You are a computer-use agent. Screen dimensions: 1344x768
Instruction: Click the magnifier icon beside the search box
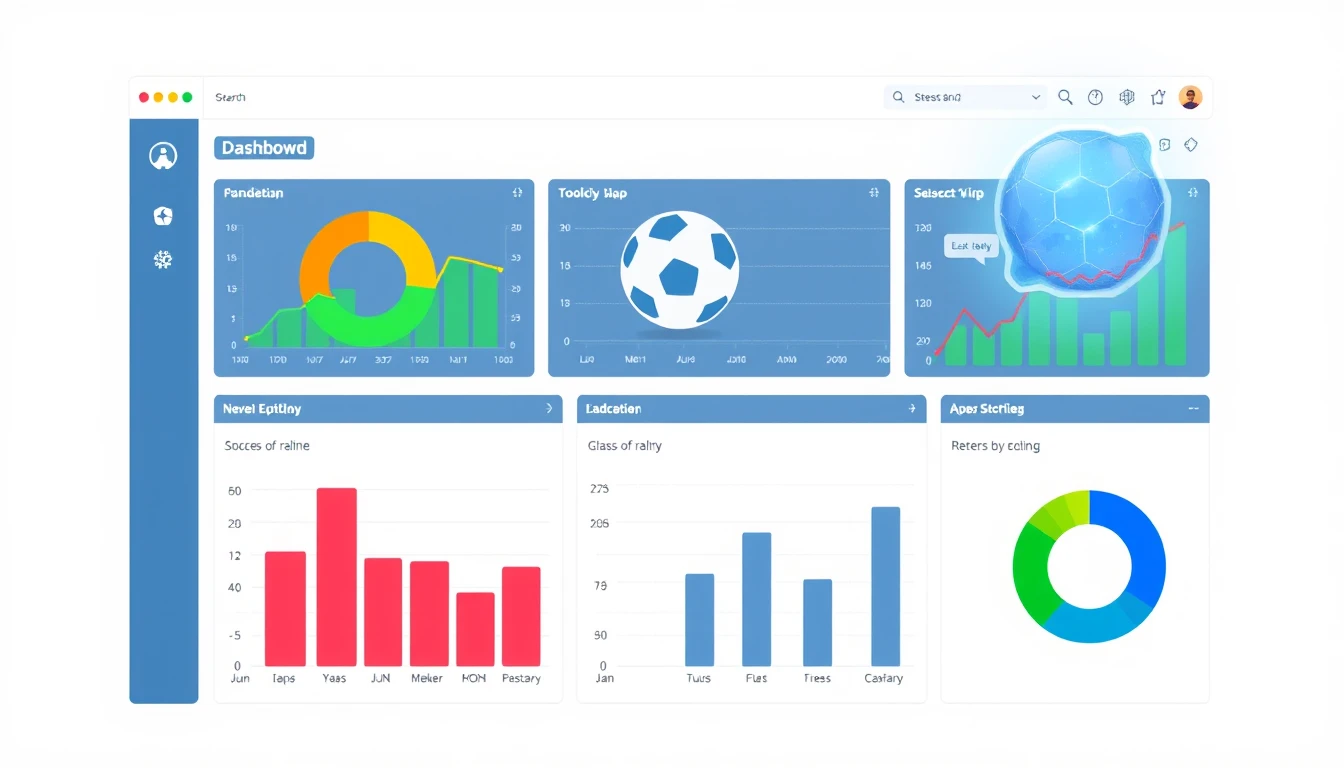(1065, 97)
